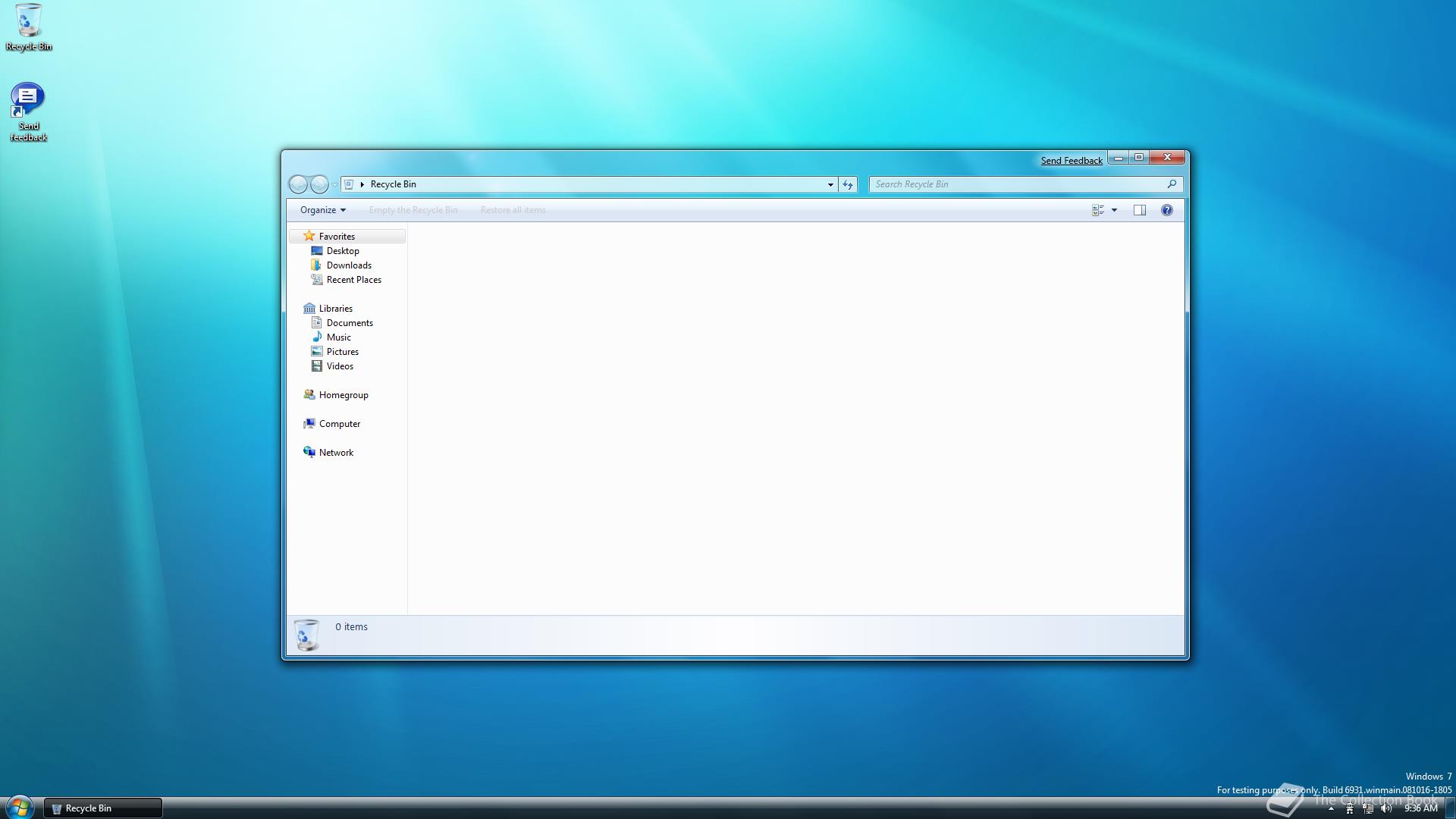
Task: Show hidden tray icons arrow
Action: click(1331, 808)
